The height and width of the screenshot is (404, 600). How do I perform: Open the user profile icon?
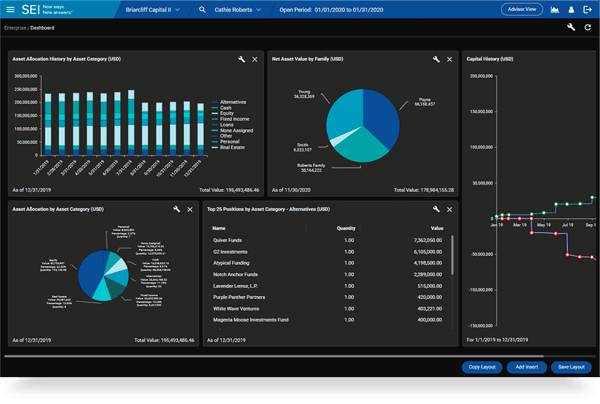(571, 10)
